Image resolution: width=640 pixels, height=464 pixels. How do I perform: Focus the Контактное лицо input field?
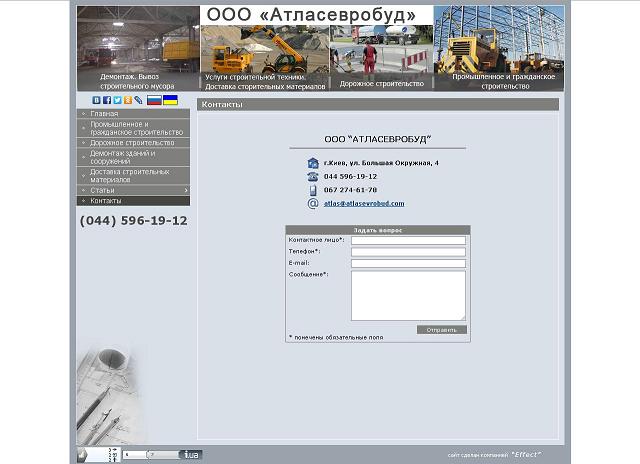[x=408, y=240]
